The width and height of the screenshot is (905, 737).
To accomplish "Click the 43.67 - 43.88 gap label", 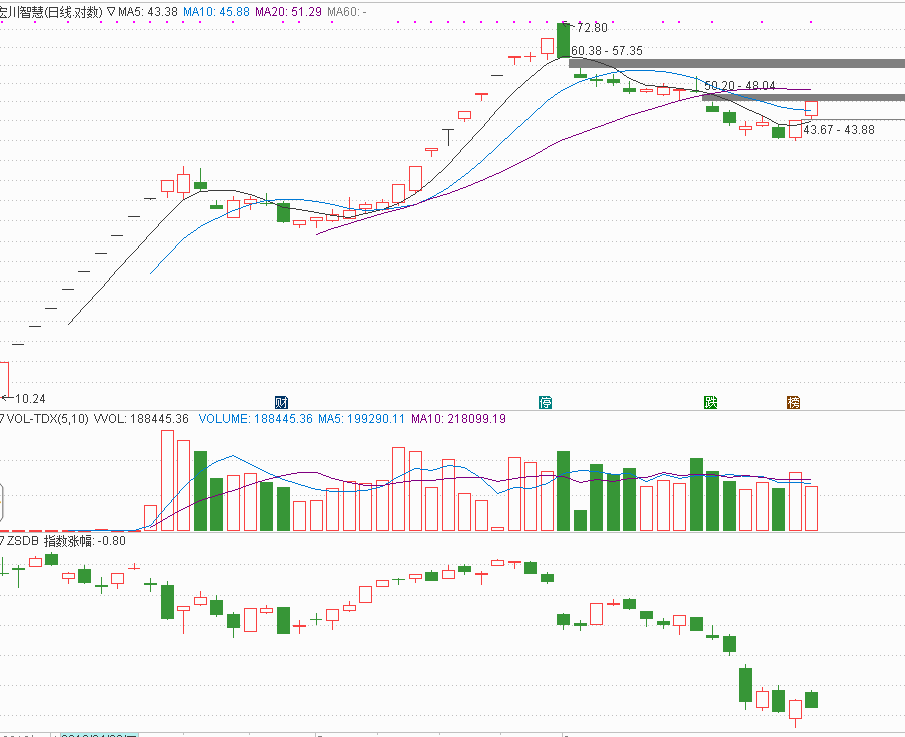I will coord(839,130).
